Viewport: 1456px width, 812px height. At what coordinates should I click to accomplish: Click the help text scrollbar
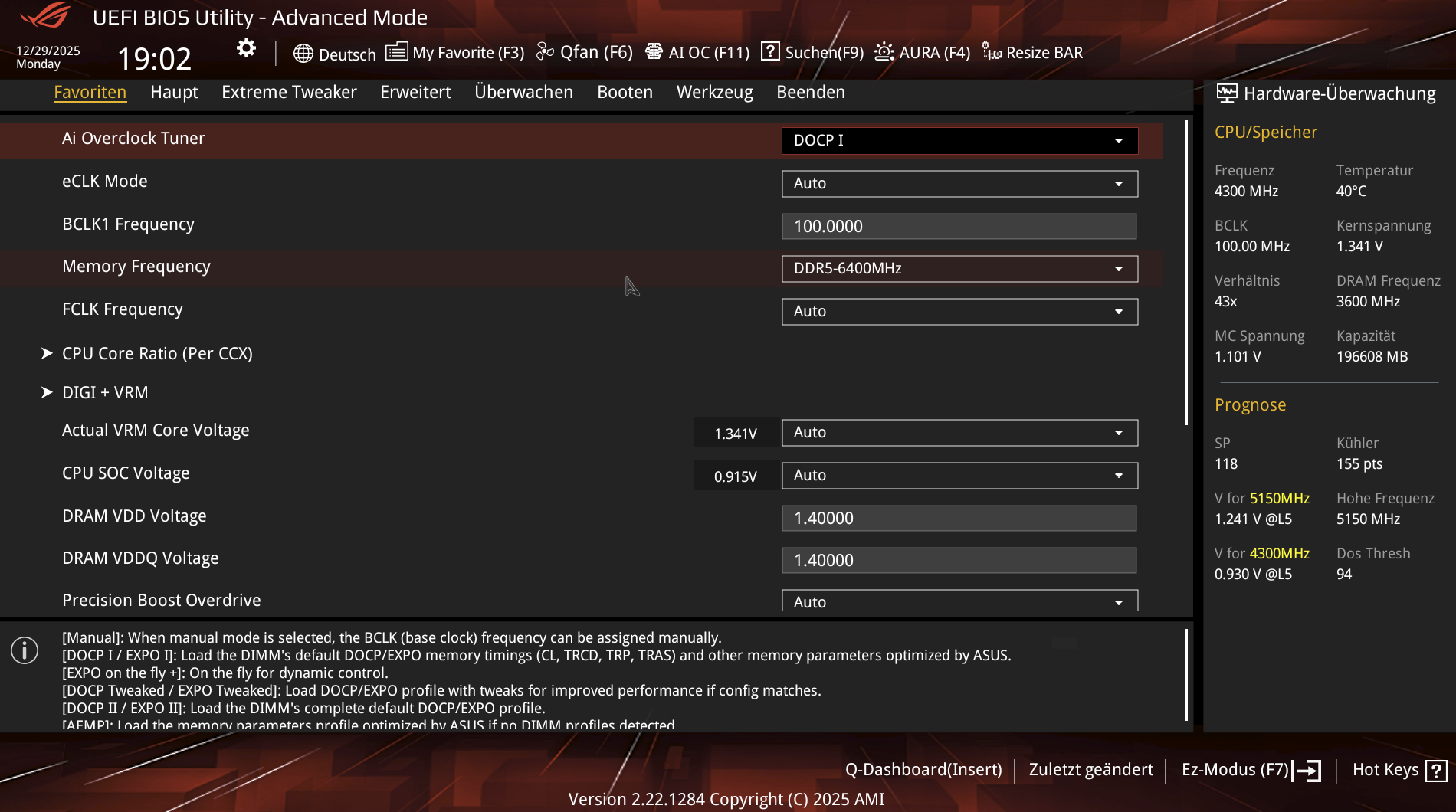(1186, 675)
